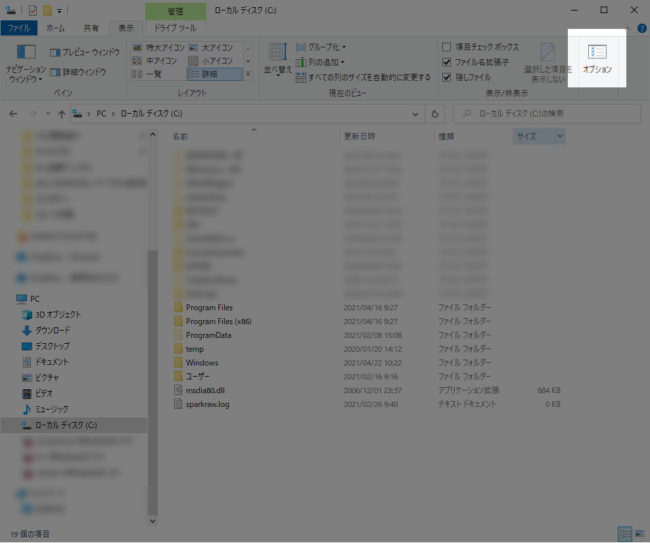Image resolution: width=650 pixels, height=543 pixels.
Task: Click ローカル ディスク (C:) breadcrumb
Action: pyautogui.click(x=151, y=114)
